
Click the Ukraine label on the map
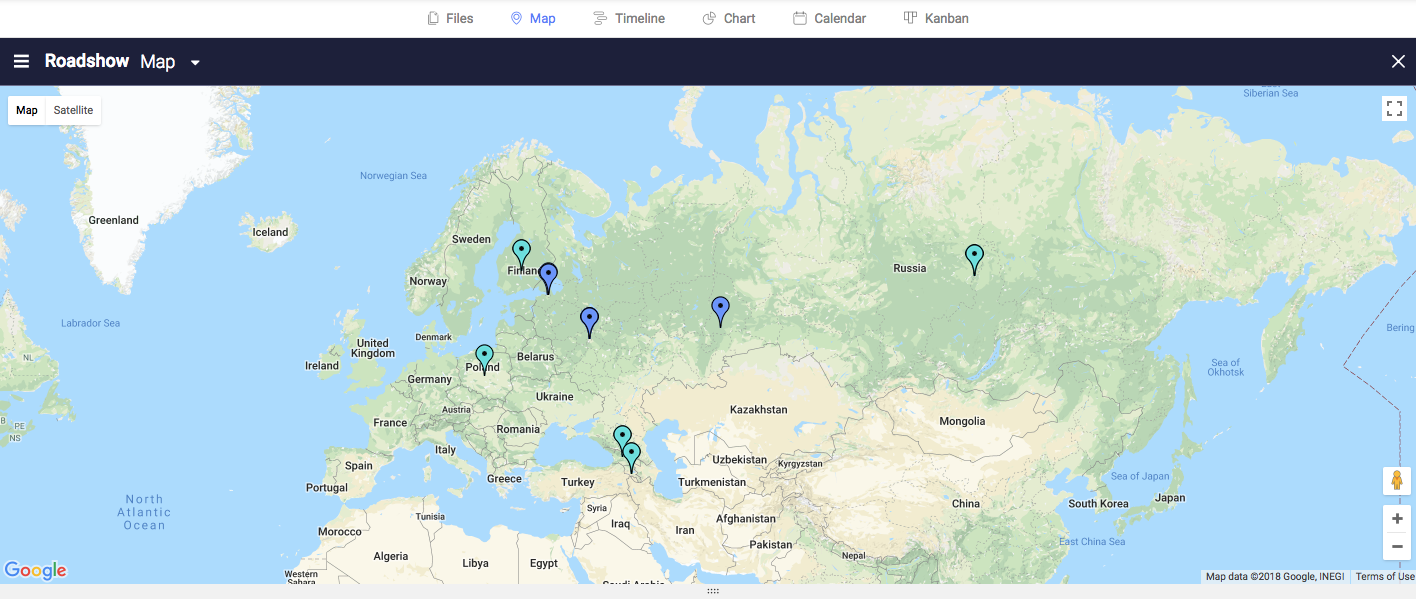click(x=555, y=397)
